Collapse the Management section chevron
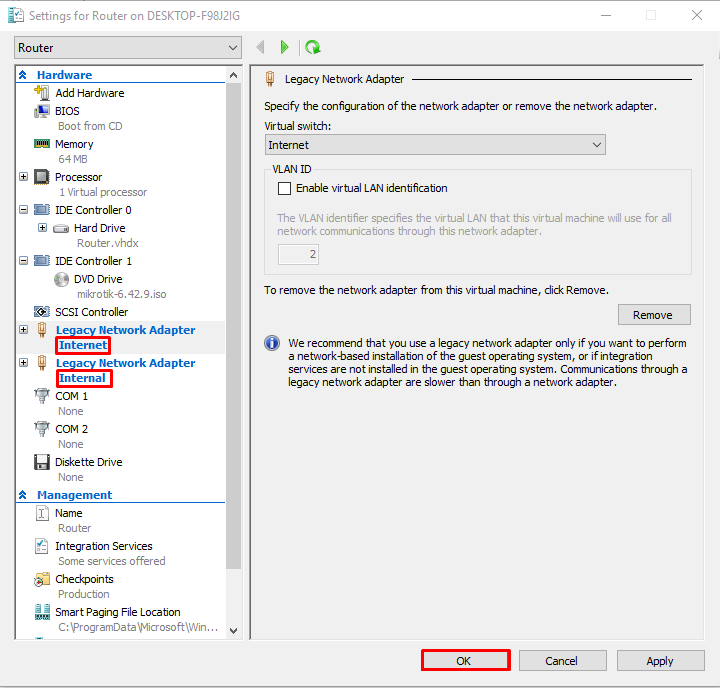 point(22,495)
